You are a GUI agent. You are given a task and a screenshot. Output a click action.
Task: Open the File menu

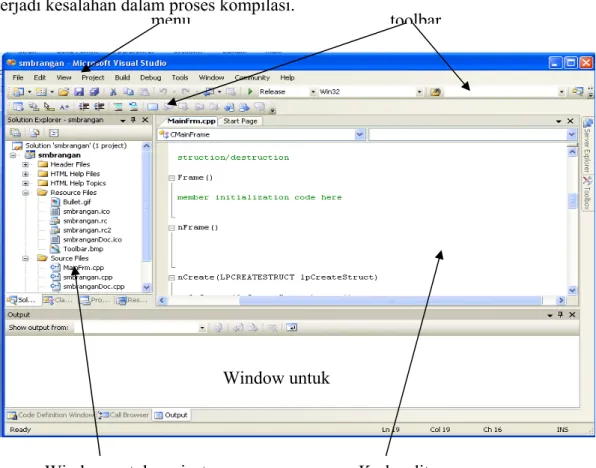(x=18, y=78)
